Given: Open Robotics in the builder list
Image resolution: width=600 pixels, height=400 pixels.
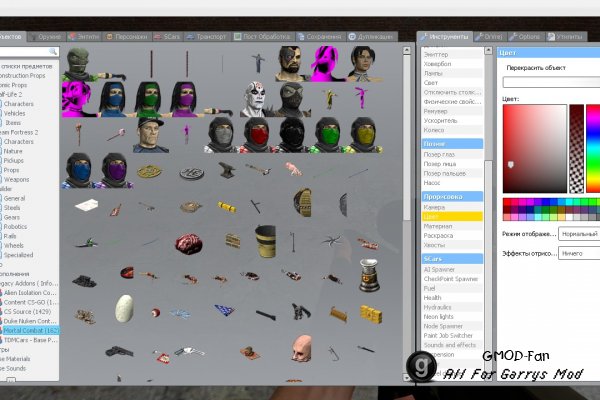Looking at the screenshot, I should (15, 227).
